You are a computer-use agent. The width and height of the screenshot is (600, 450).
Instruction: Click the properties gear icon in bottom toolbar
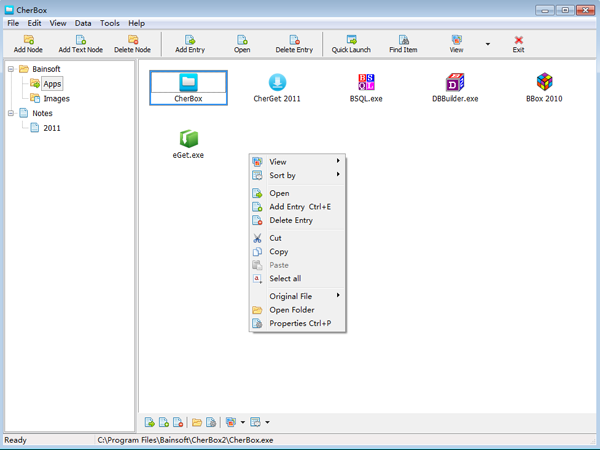tap(211, 422)
